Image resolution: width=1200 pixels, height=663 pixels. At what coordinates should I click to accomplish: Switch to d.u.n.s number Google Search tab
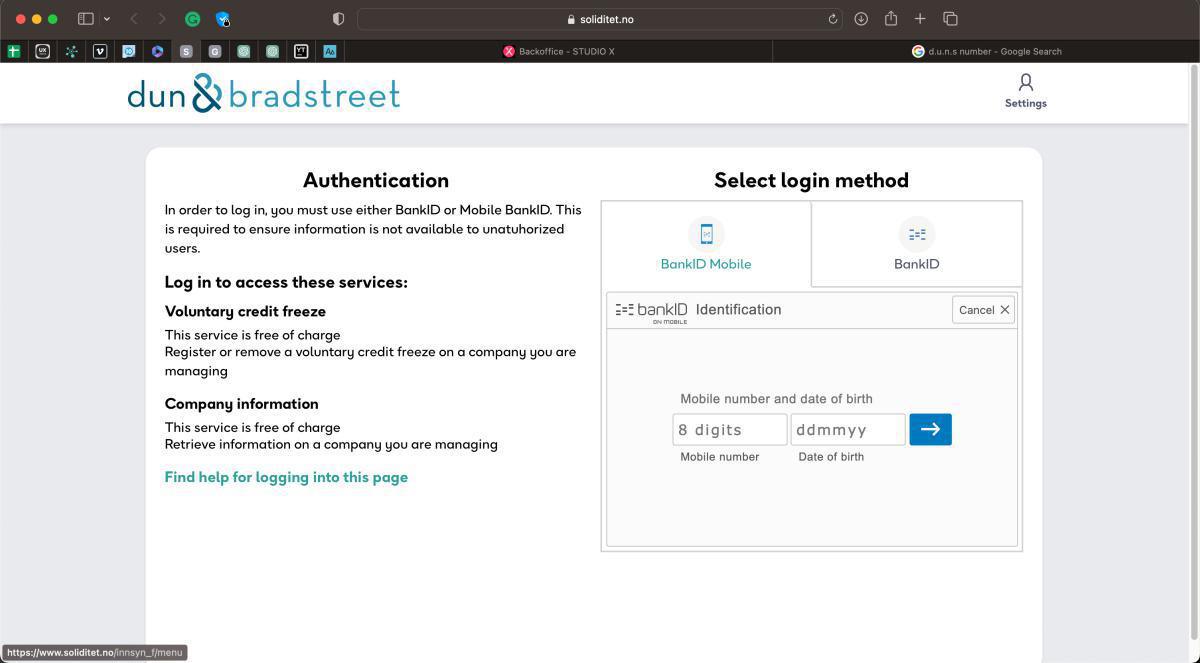986,51
